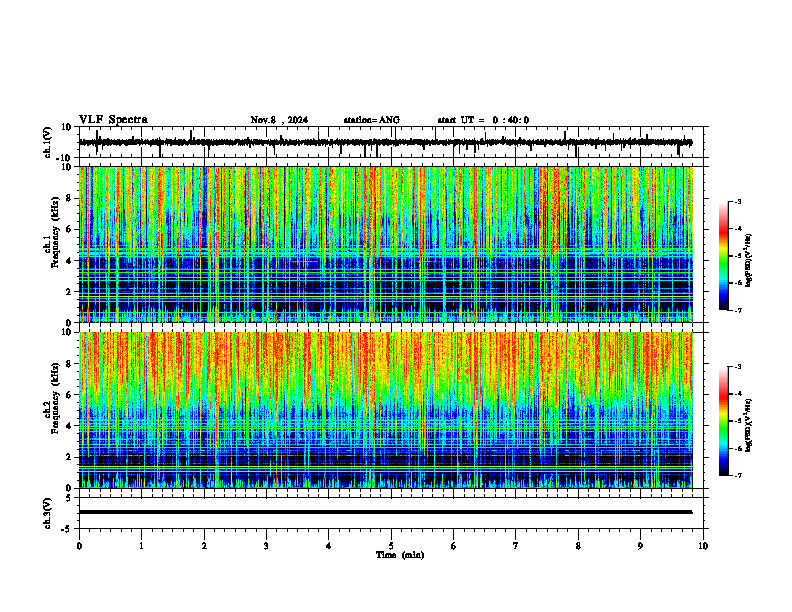Click the ch.2 spectrogram panel
This screenshot has height=612, width=792.
point(386,410)
